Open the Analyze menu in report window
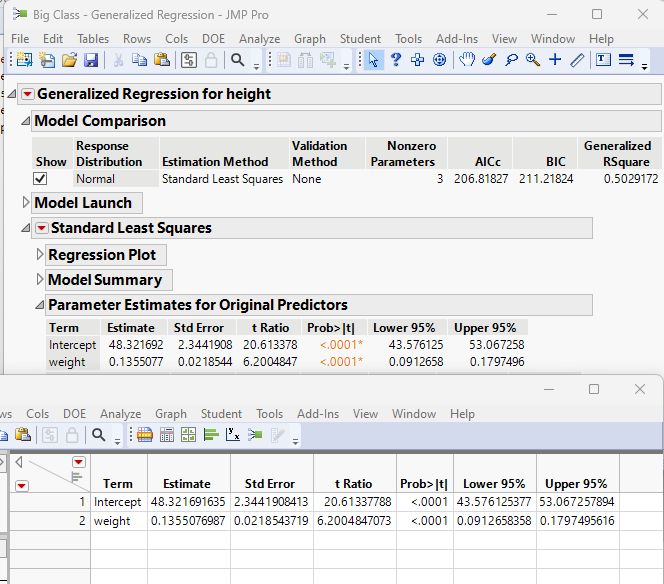664x584 pixels. pos(259,39)
